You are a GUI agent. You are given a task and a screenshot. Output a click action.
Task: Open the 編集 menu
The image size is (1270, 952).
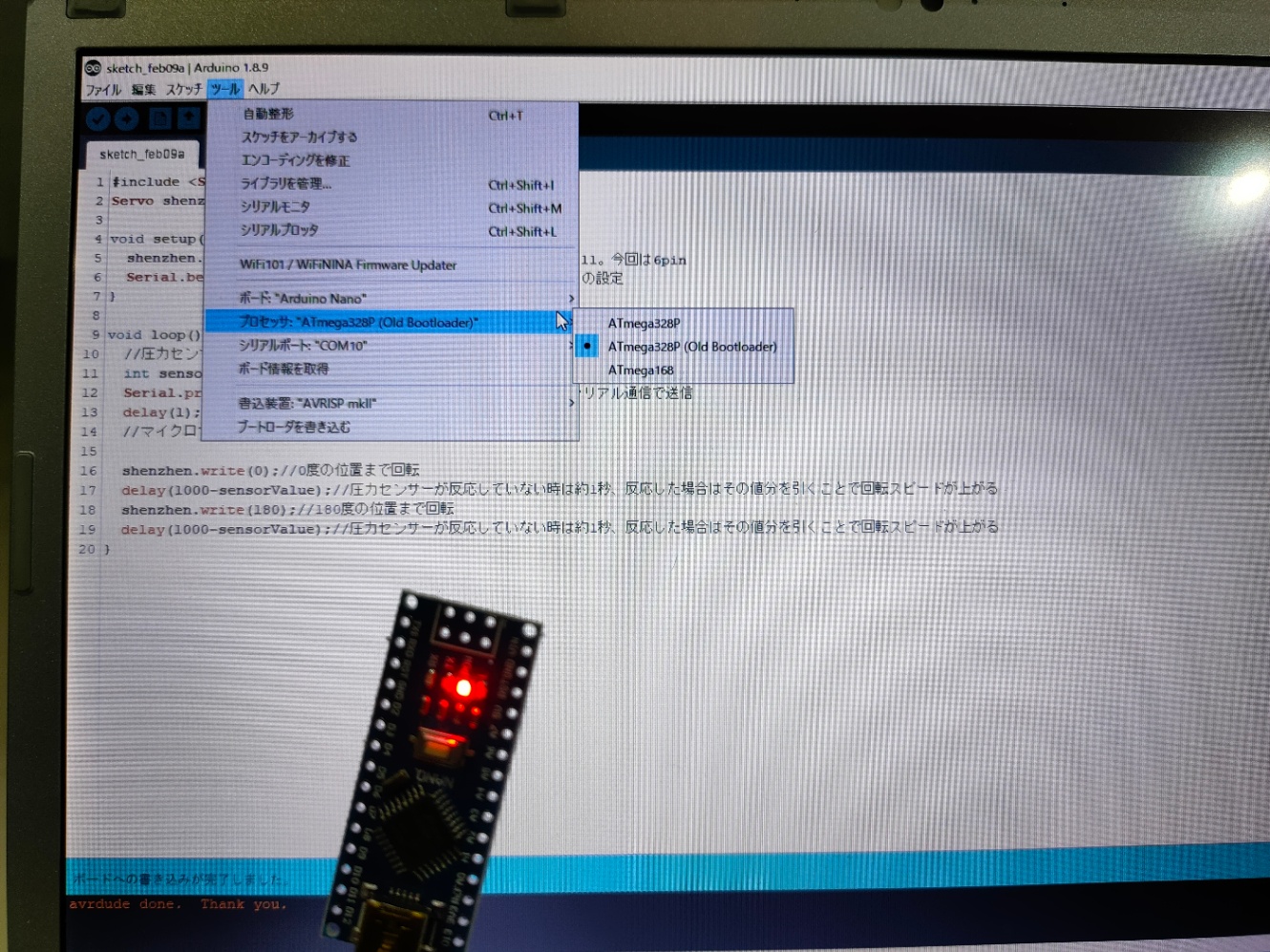[x=143, y=90]
